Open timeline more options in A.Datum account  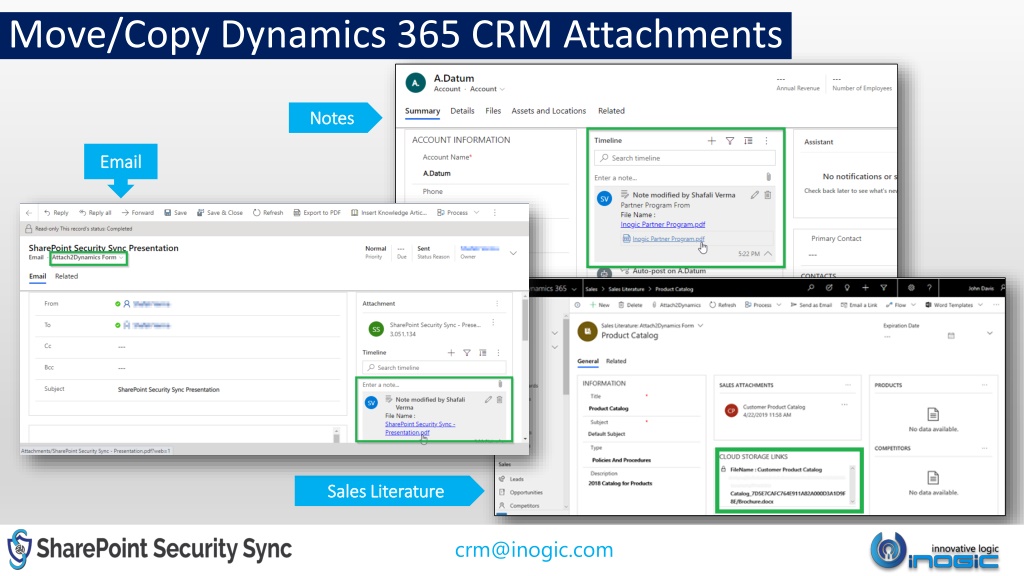click(767, 141)
